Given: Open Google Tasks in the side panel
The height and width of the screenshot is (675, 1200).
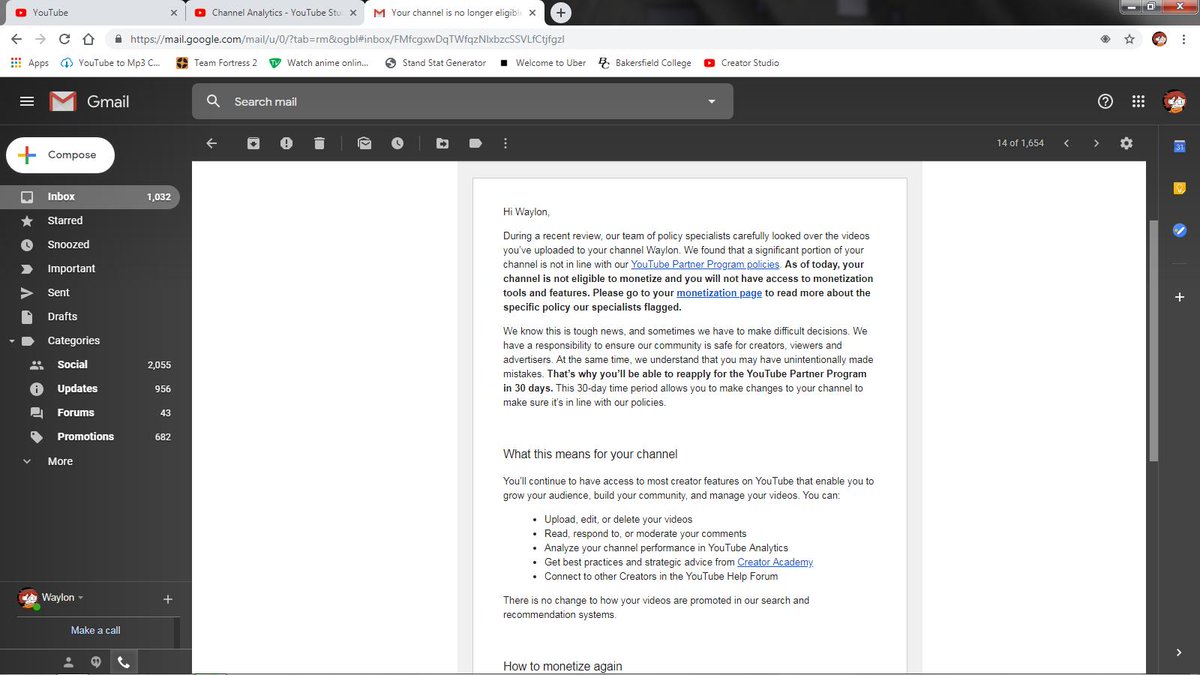Looking at the screenshot, I should point(1179,230).
